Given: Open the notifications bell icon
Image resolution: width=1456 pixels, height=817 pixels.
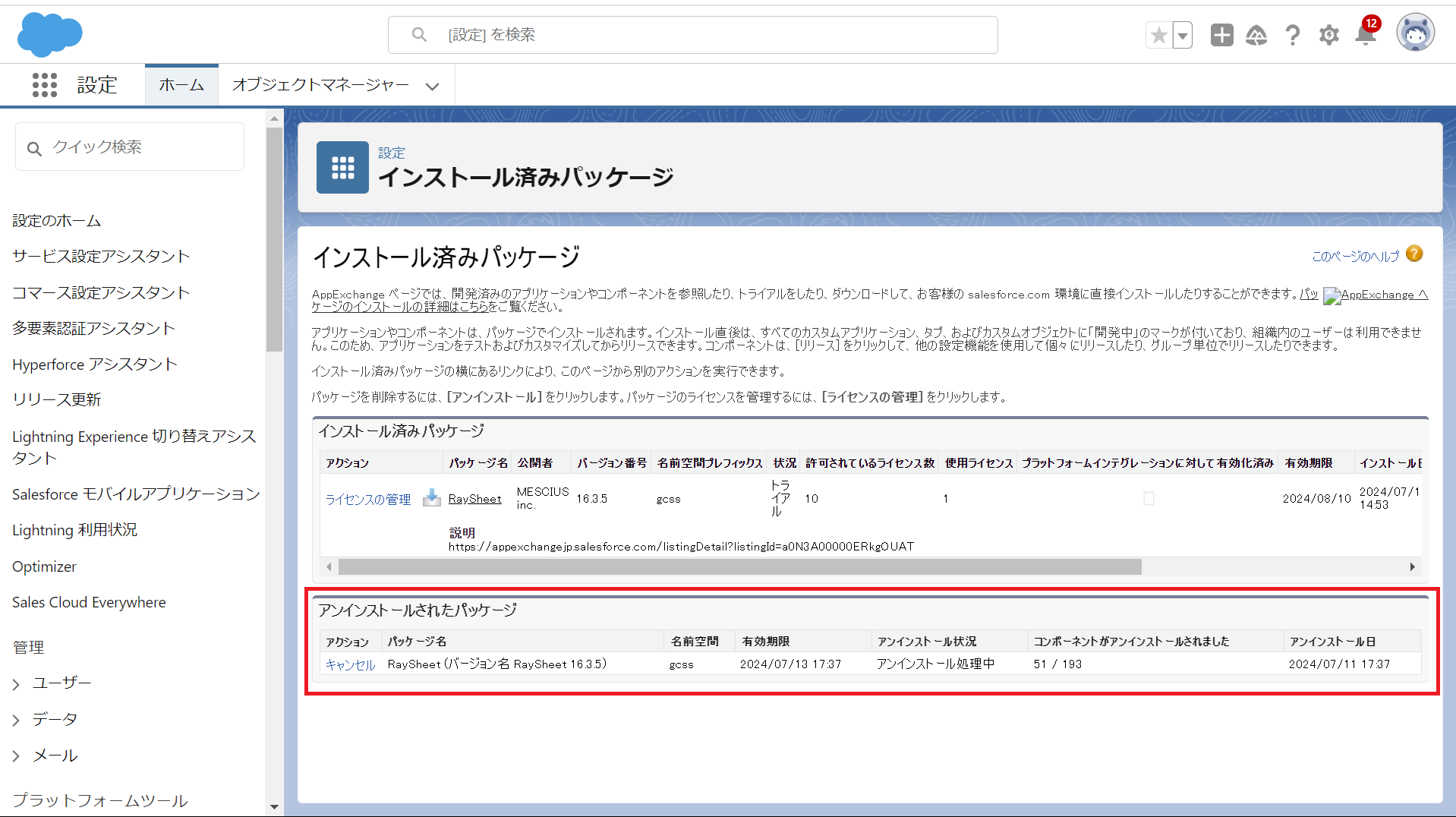Looking at the screenshot, I should pyautogui.click(x=1366, y=33).
